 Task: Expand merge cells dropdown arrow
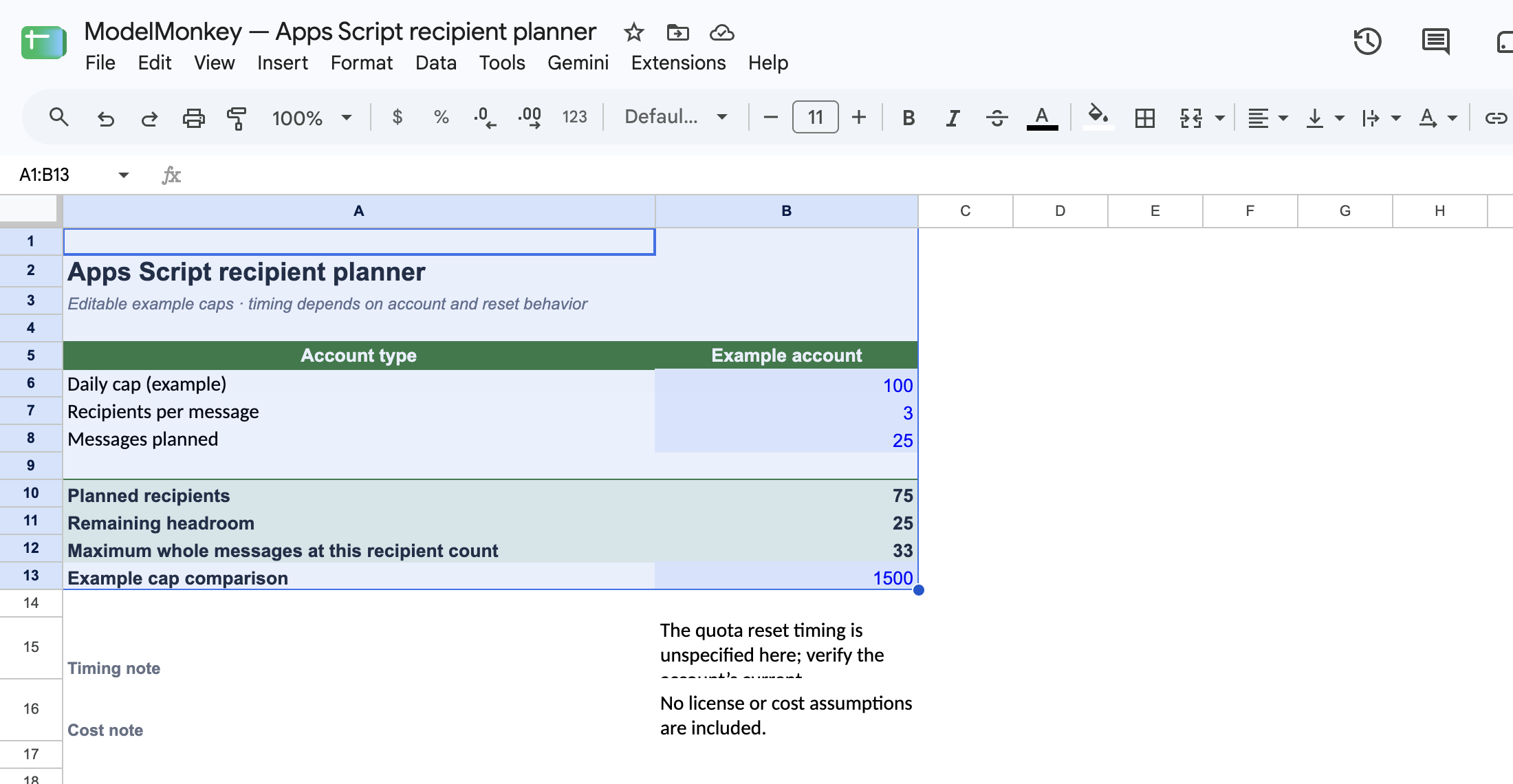point(1220,118)
